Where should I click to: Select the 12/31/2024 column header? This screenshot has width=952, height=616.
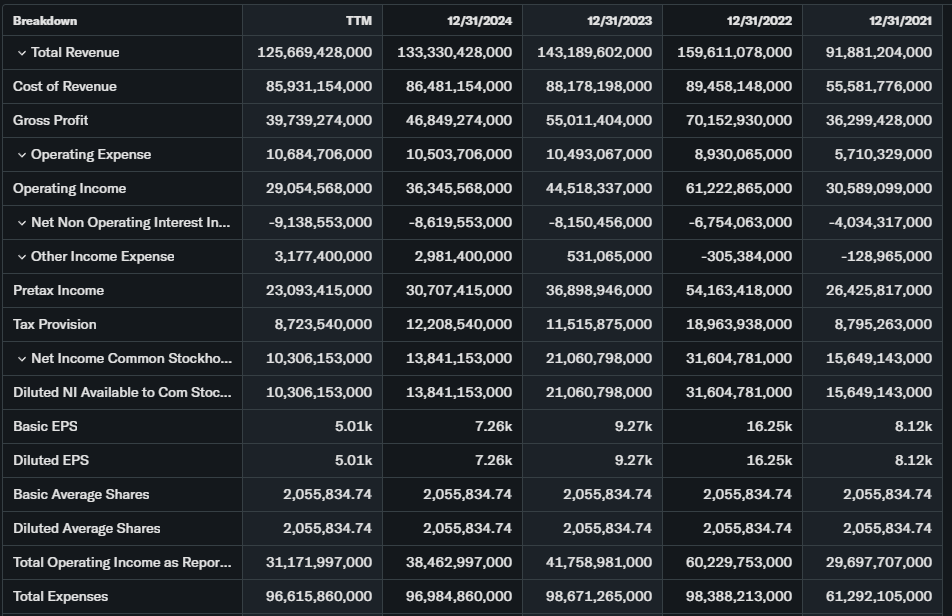pyautogui.click(x=480, y=20)
